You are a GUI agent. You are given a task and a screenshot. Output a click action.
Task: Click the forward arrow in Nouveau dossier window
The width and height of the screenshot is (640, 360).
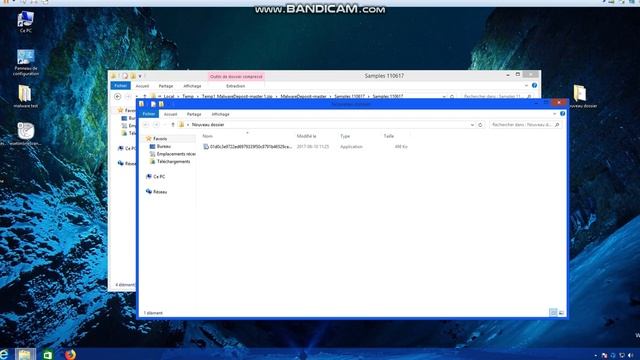(156, 124)
